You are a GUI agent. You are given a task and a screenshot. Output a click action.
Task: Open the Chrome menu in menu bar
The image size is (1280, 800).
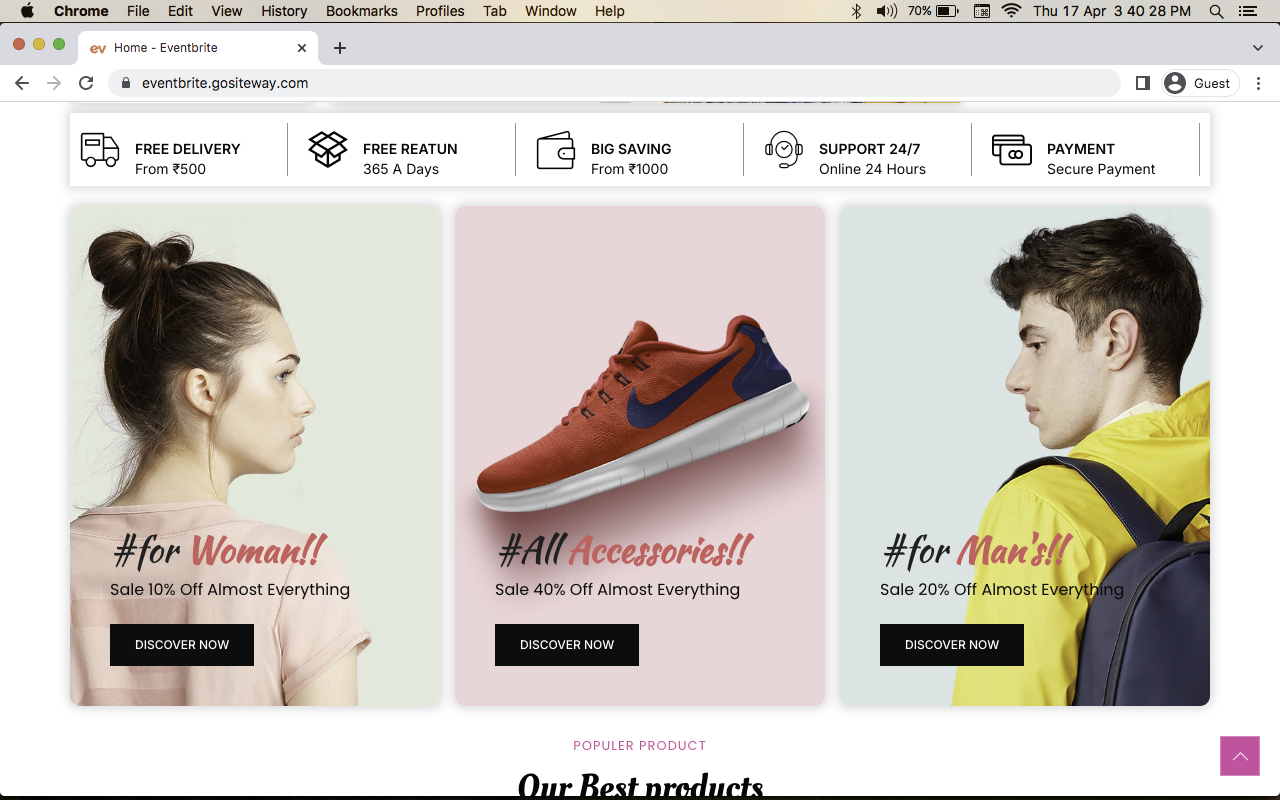[x=81, y=11]
